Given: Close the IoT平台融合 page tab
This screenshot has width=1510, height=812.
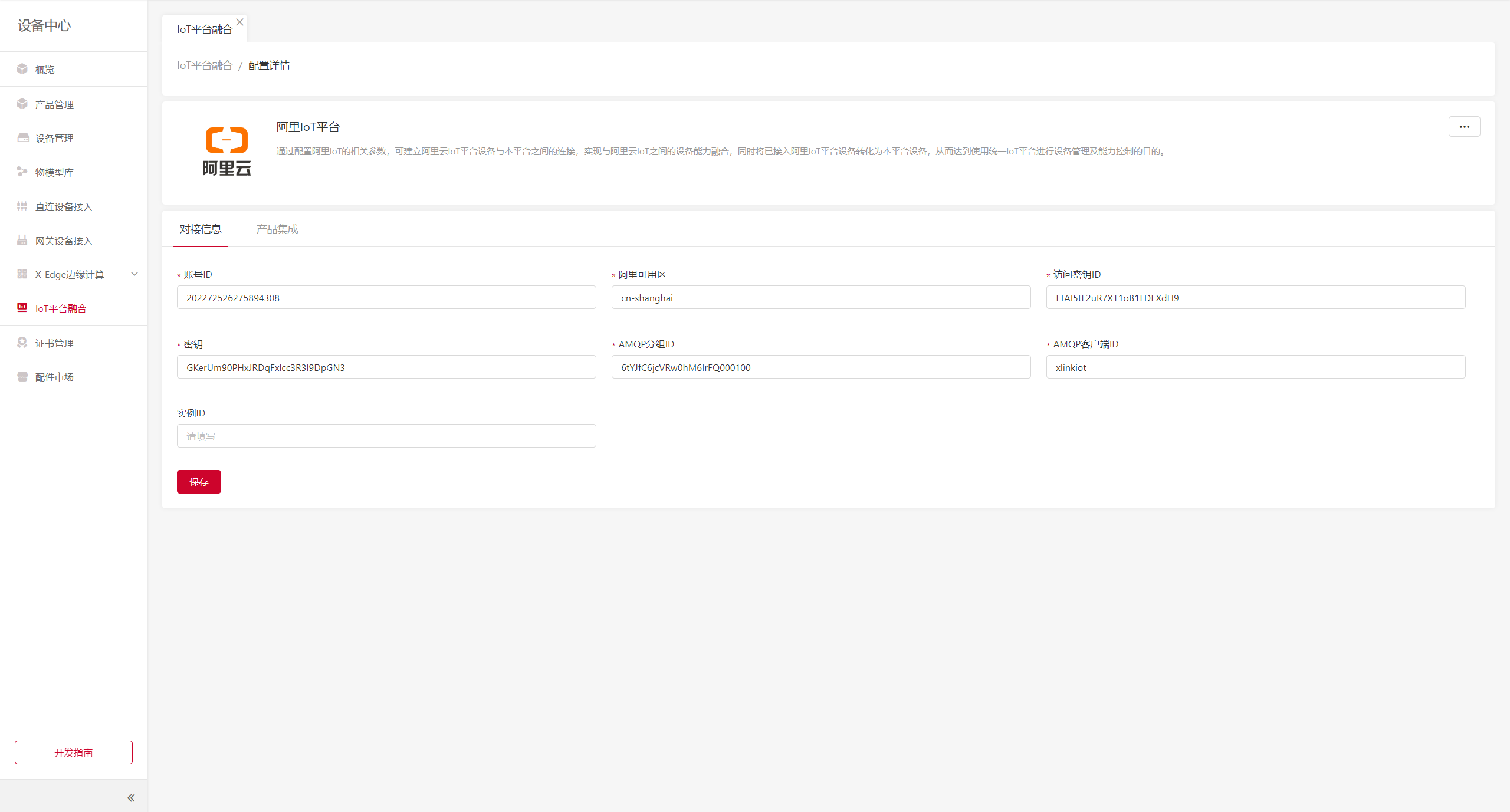Looking at the screenshot, I should (239, 22).
